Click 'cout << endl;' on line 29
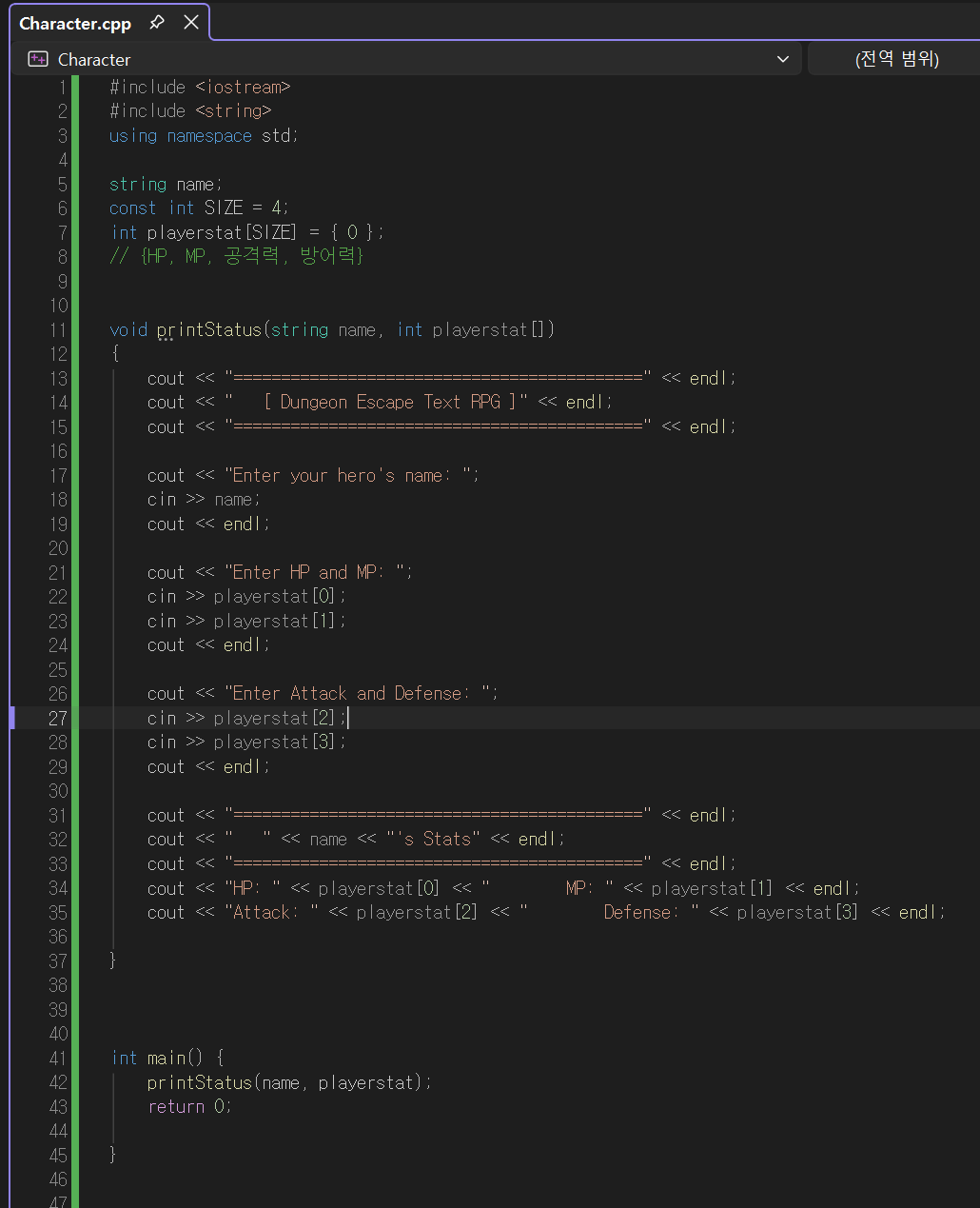 pos(208,766)
